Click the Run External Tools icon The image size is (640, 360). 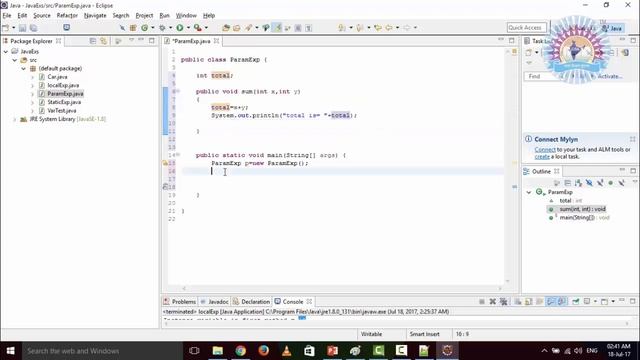pyautogui.click(x=197, y=28)
